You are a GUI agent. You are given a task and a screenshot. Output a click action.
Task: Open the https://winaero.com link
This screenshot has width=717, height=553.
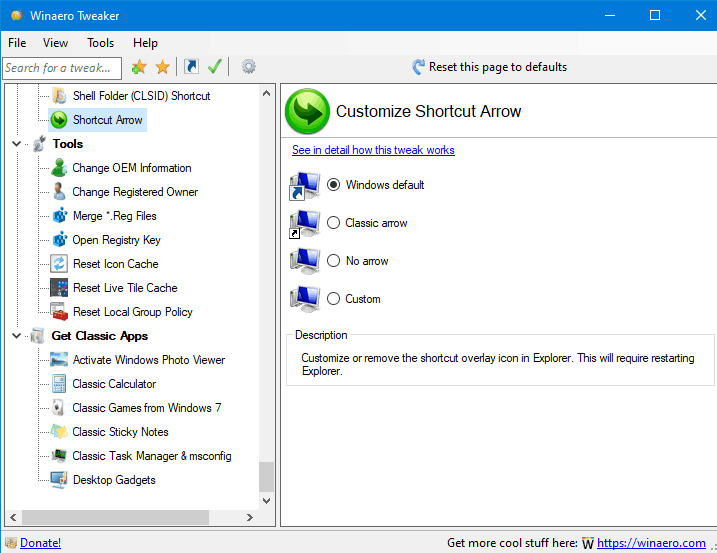[x=651, y=543]
